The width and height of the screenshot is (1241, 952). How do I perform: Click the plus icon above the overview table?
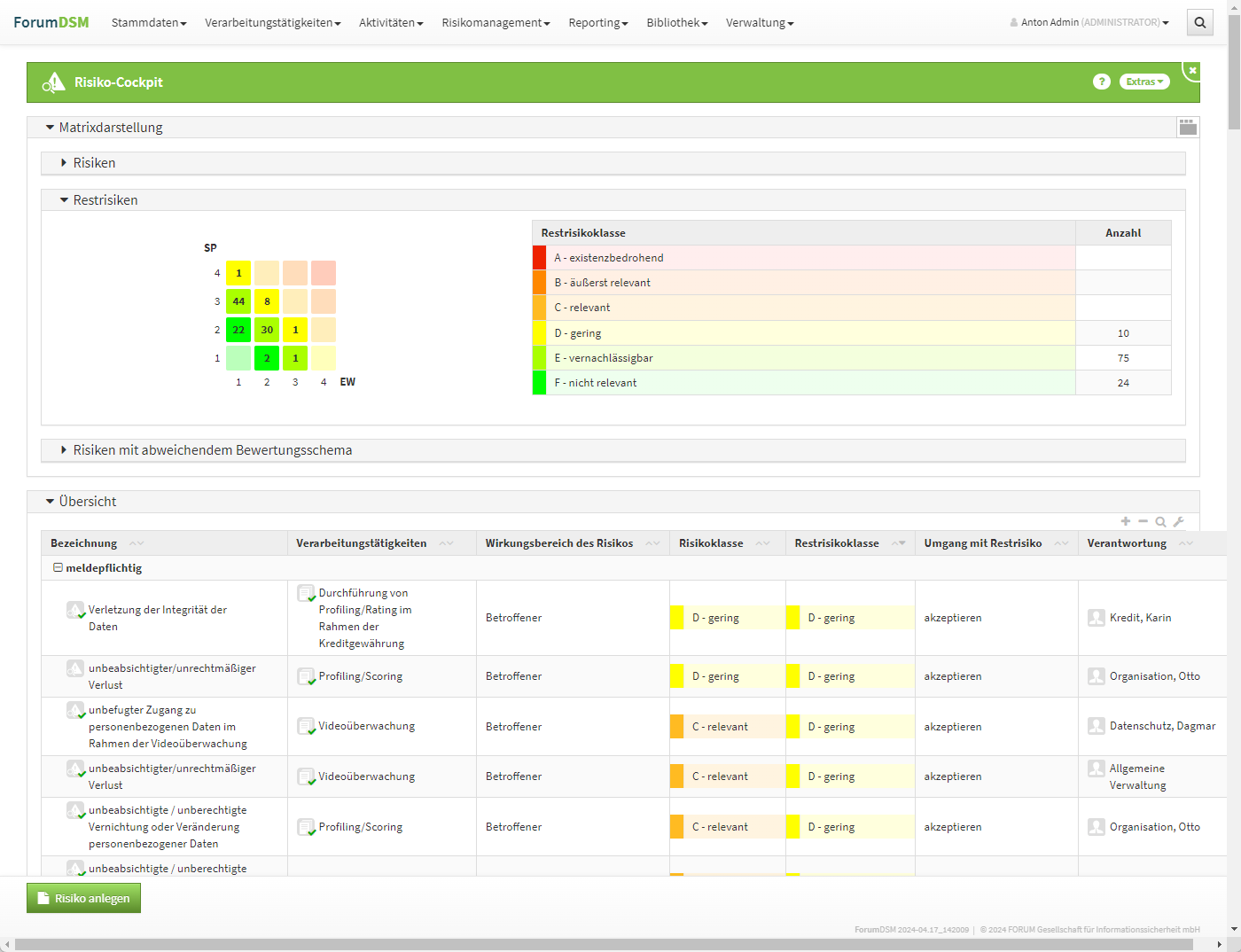click(1126, 522)
